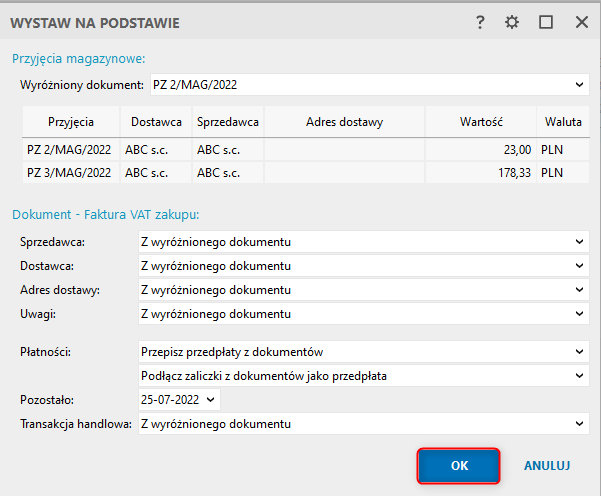The width and height of the screenshot is (601, 496).
Task: Open the Uwagi dropdown
Action: click(x=580, y=314)
